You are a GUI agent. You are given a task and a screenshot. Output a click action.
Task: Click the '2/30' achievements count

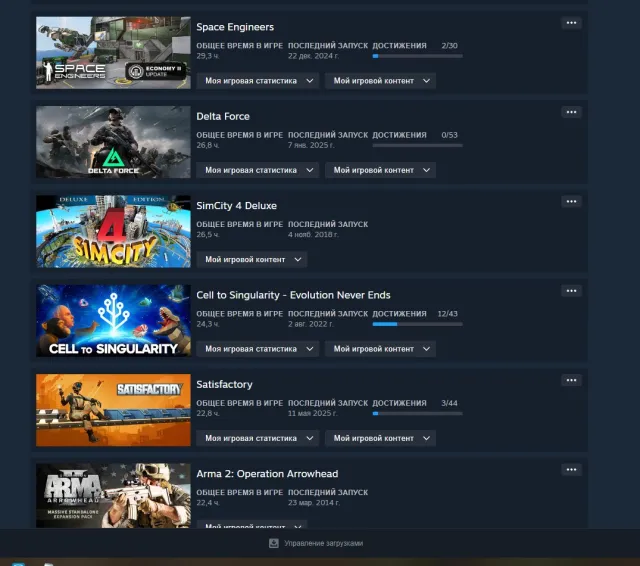(x=449, y=46)
